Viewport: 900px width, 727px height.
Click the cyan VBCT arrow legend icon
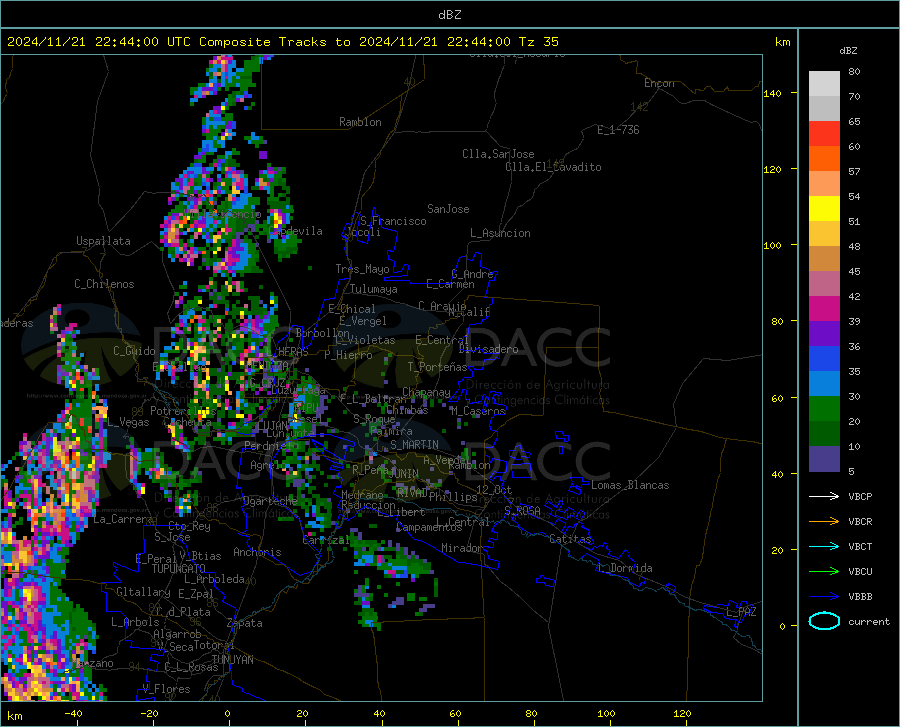pos(824,546)
